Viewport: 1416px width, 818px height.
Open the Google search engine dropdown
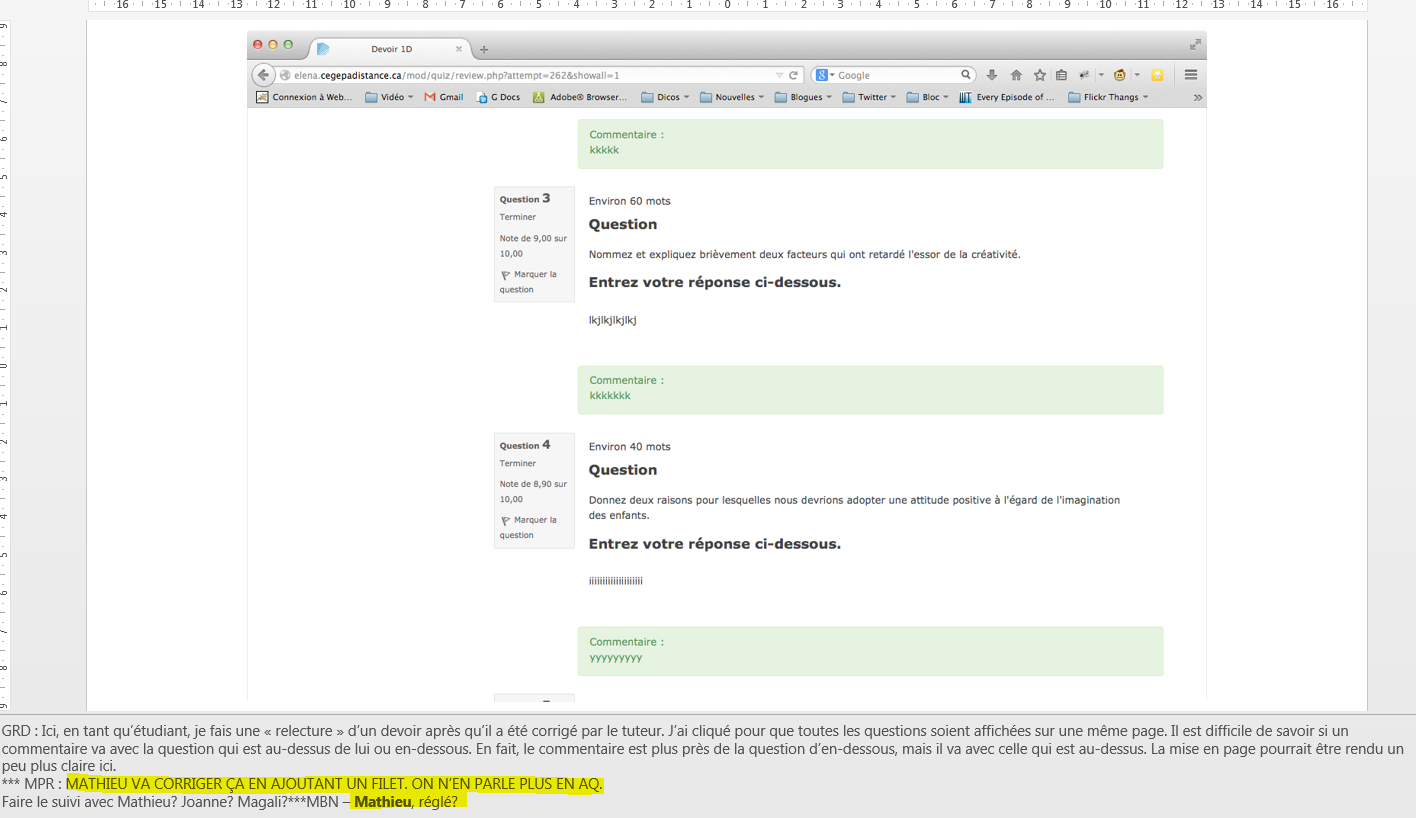coord(824,75)
